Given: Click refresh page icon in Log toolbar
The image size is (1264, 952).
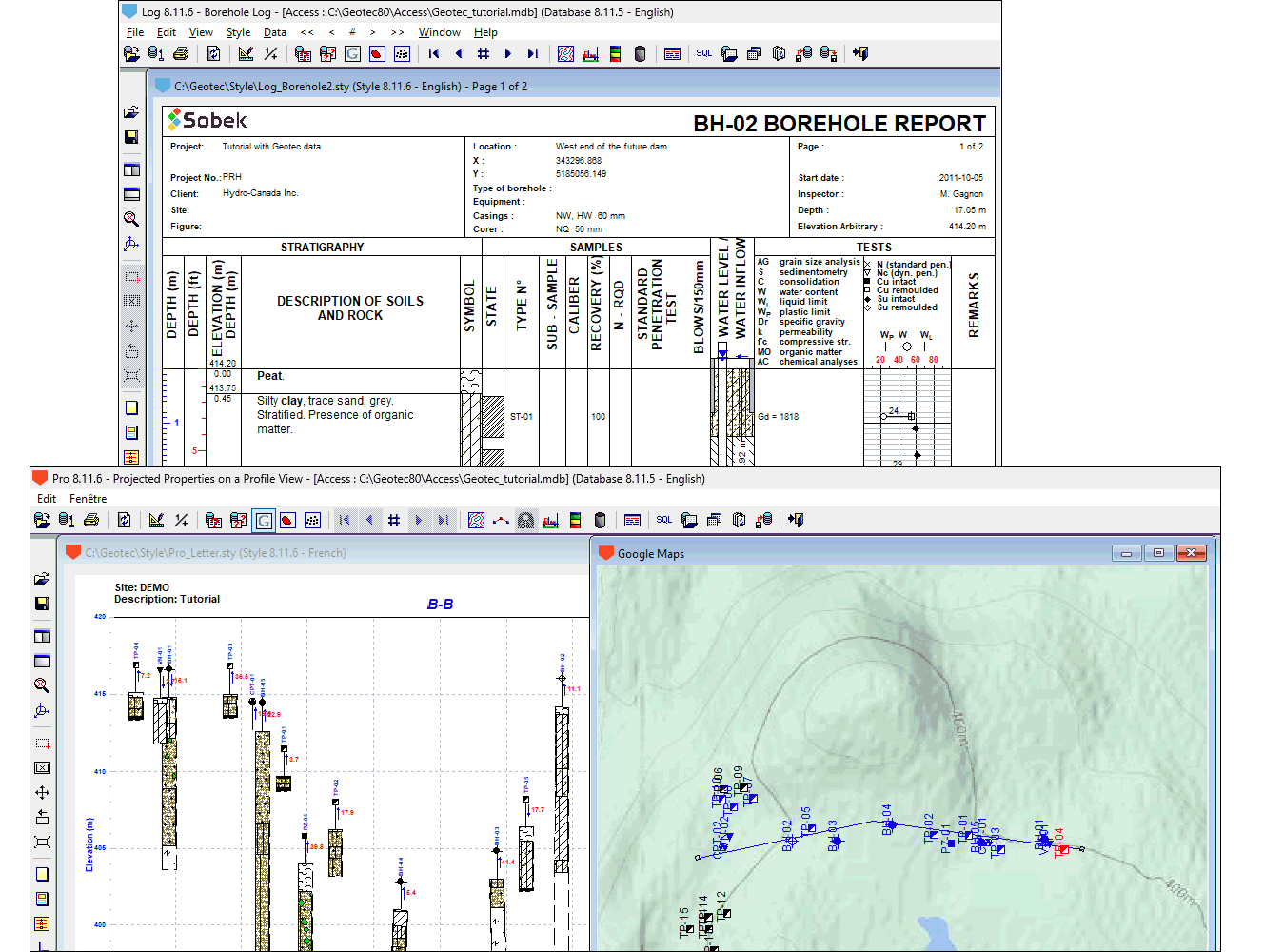Looking at the screenshot, I should coord(213,54).
